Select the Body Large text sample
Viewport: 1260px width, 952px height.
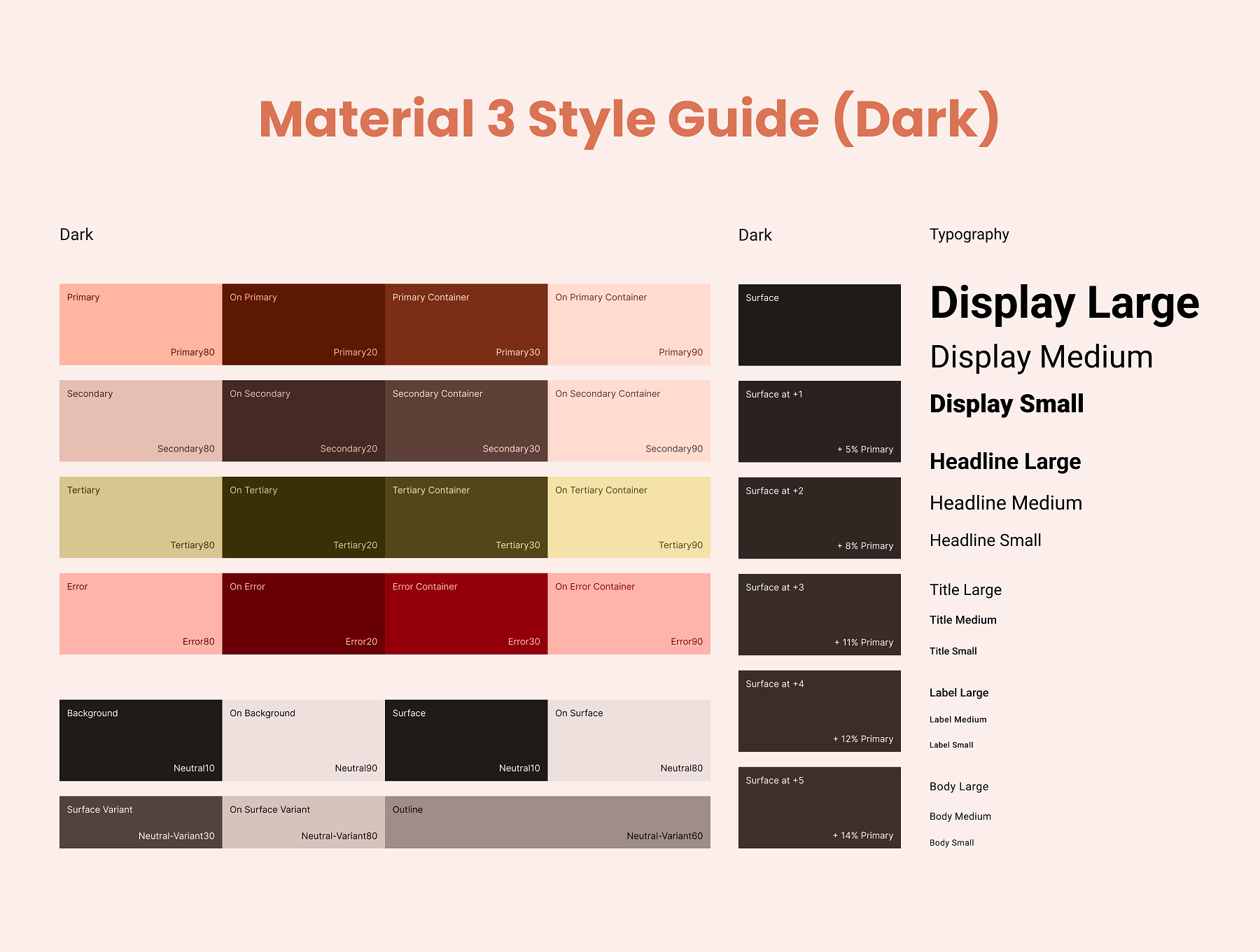pyautogui.click(x=958, y=786)
